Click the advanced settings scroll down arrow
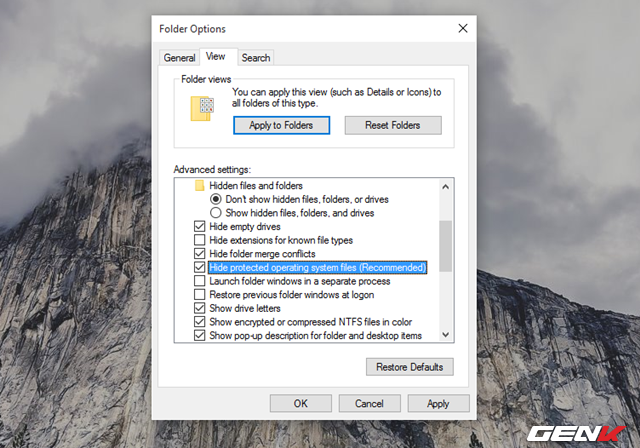640x448 pixels. click(x=446, y=335)
